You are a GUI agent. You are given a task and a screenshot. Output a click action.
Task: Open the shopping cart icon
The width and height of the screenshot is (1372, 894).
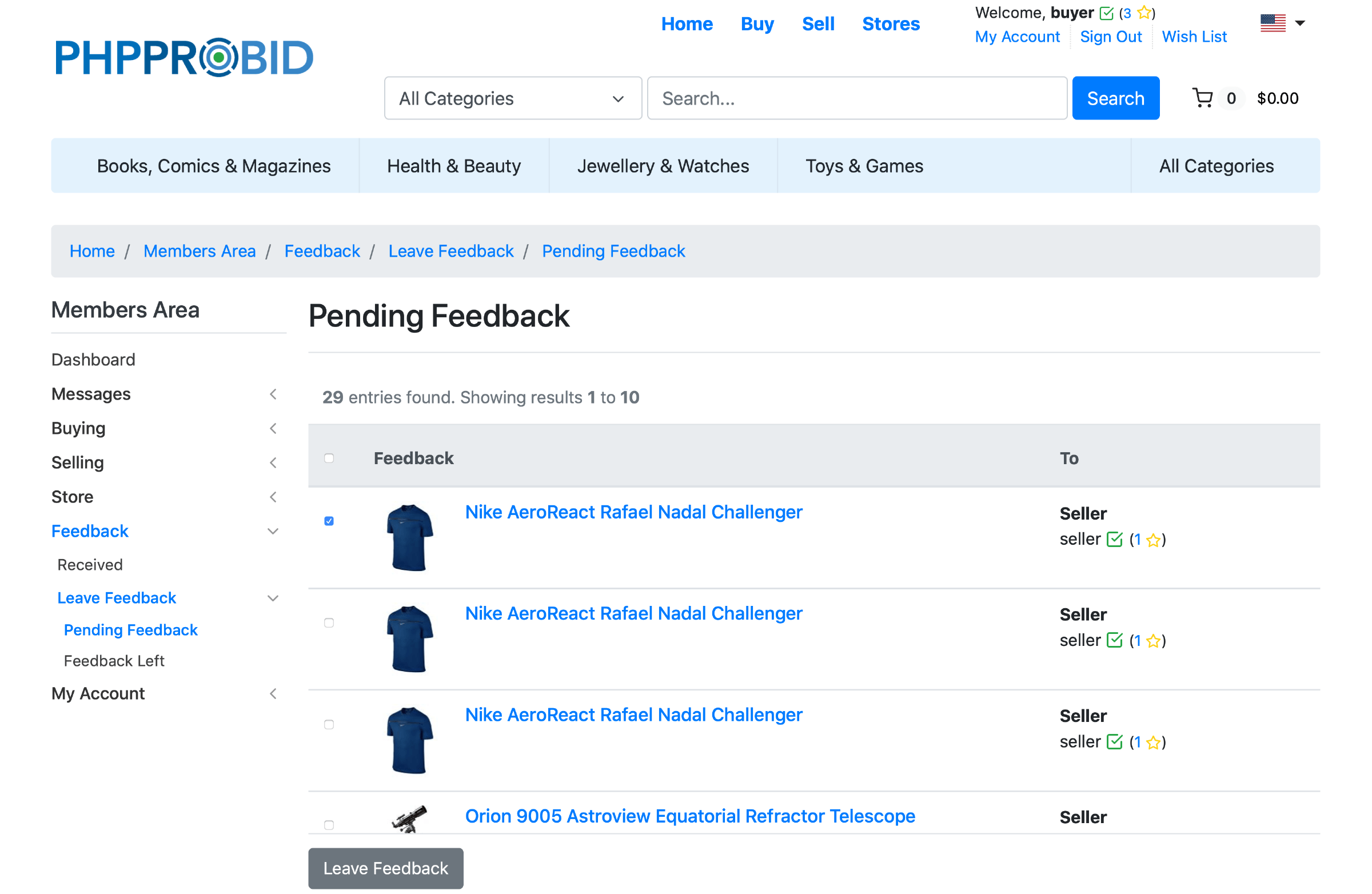tap(1202, 98)
